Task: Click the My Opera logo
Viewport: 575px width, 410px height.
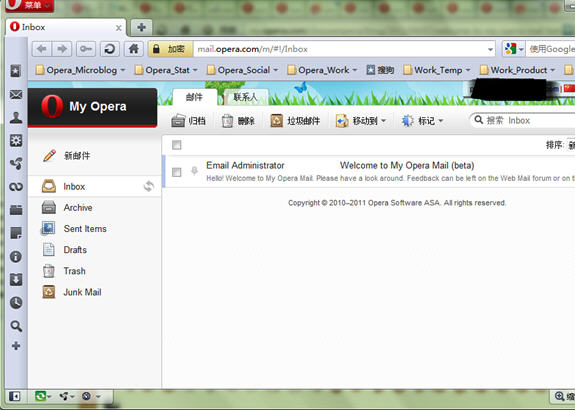Action: (x=92, y=107)
